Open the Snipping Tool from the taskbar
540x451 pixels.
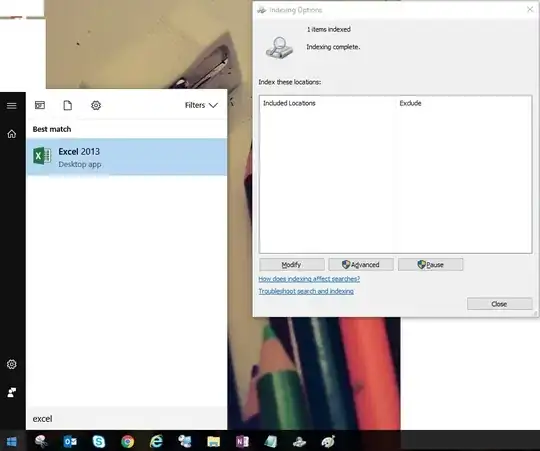tap(41, 441)
